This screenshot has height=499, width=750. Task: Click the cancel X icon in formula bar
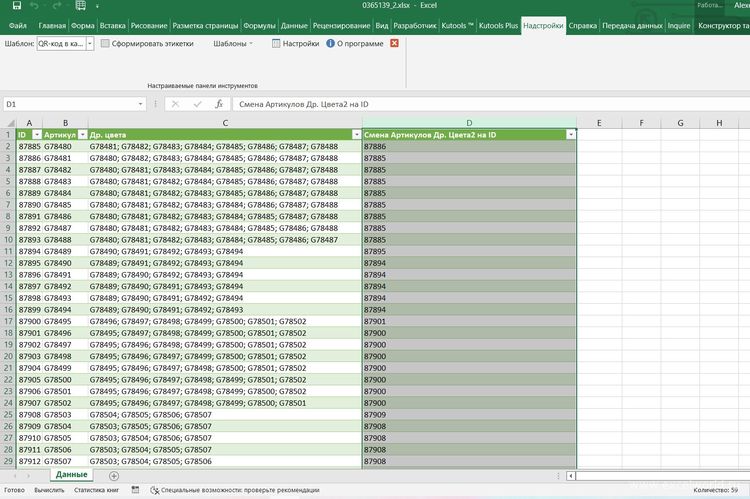click(175, 104)
